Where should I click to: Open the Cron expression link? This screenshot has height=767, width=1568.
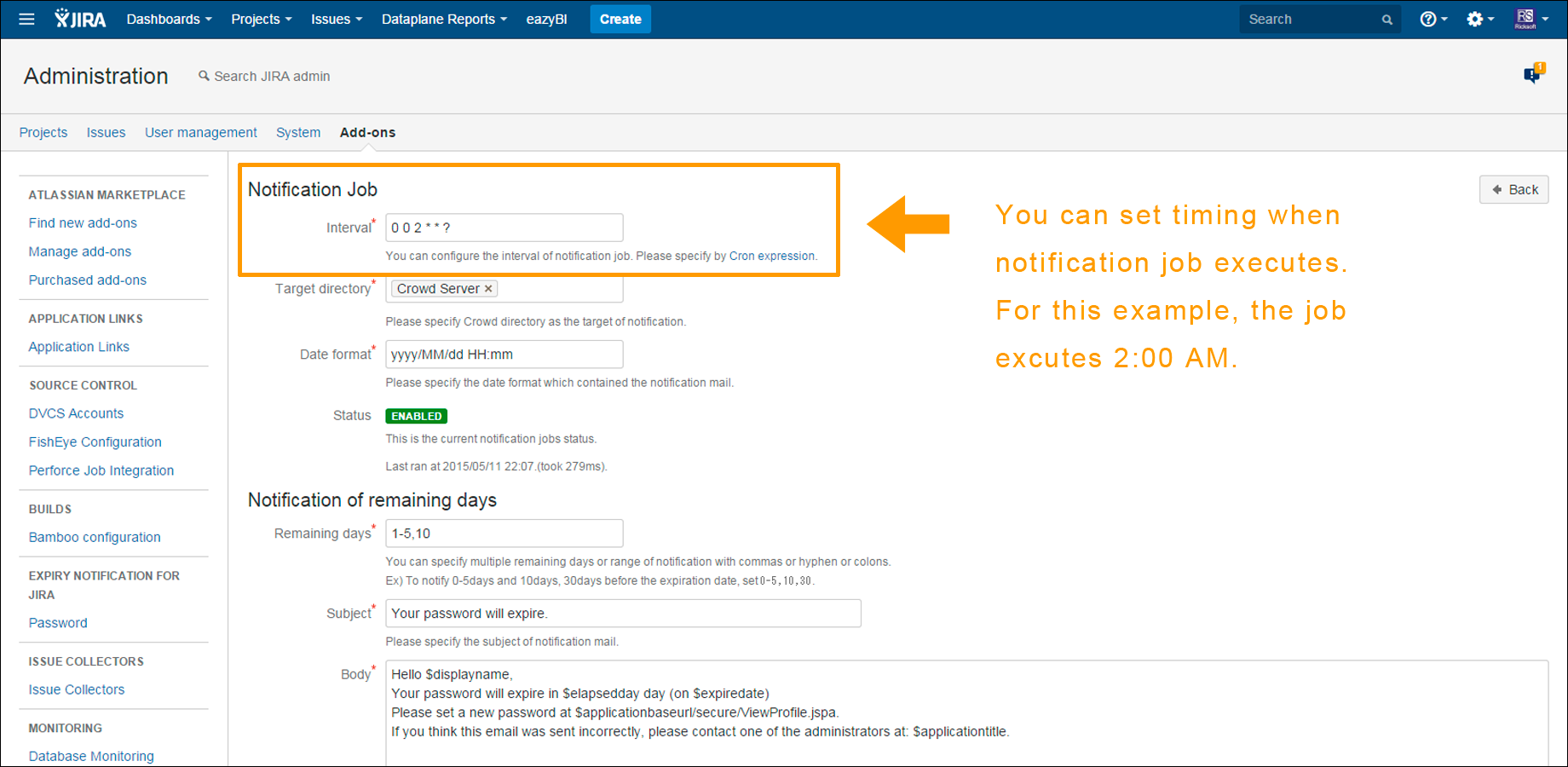click(x=771, y=256)
